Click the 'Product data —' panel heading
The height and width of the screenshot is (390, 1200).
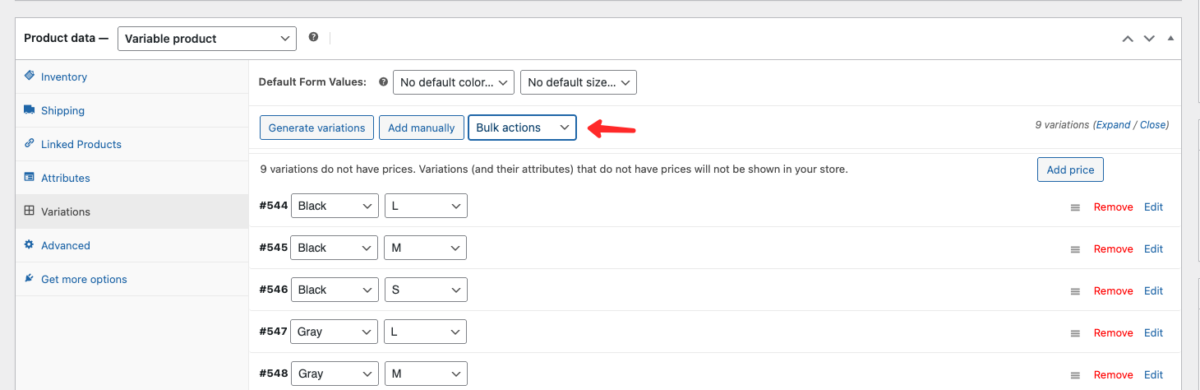point(67,38)
